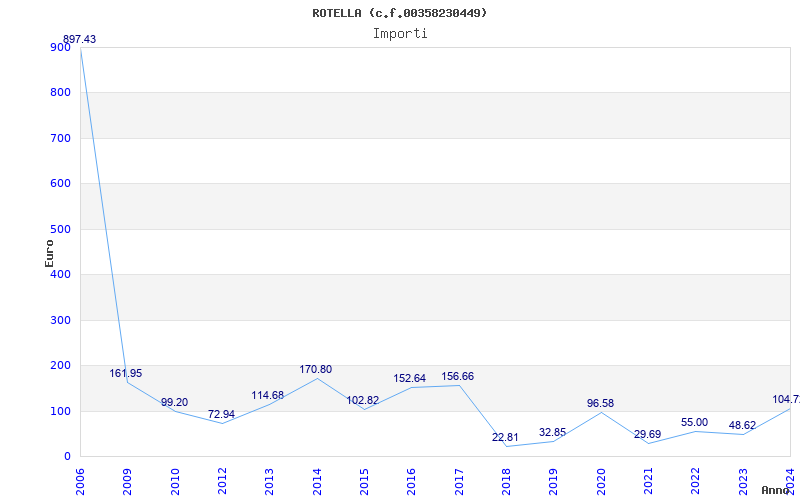Click the 29.69 data label
Screen dimensions: 800x500
coord(647,435)
